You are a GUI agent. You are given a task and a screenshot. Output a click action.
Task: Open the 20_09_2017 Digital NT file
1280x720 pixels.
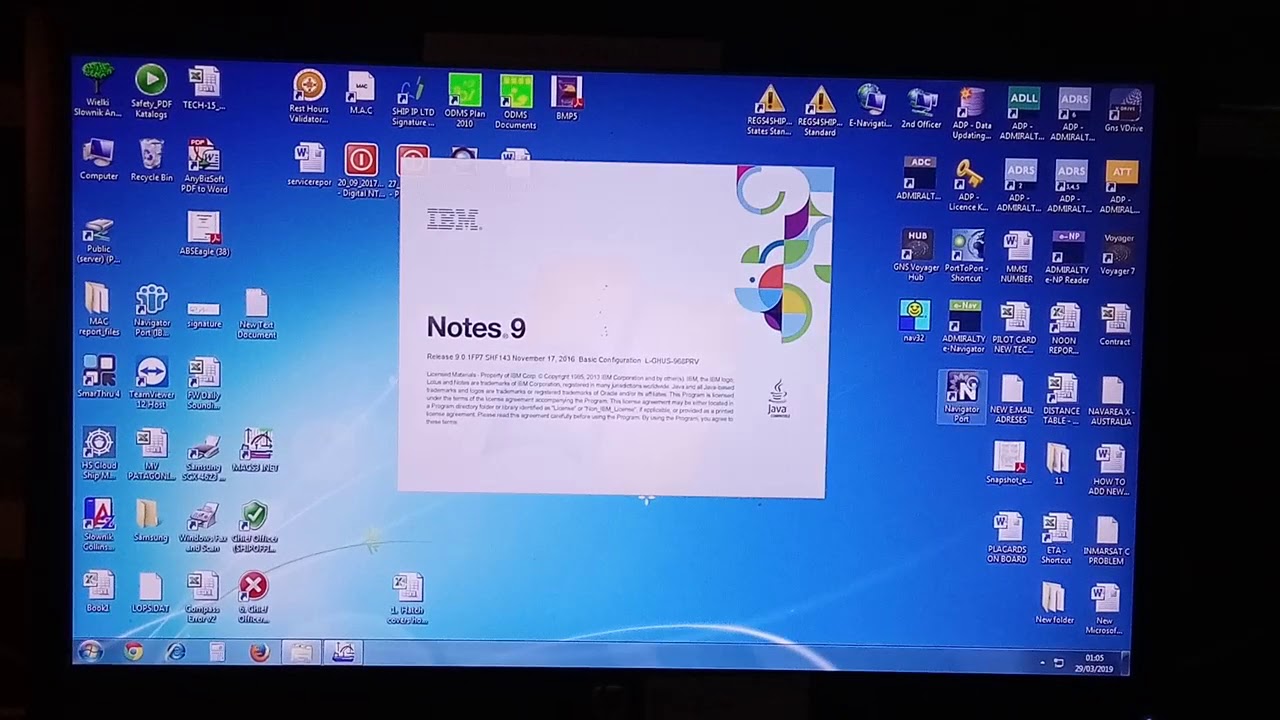point(361,170)
